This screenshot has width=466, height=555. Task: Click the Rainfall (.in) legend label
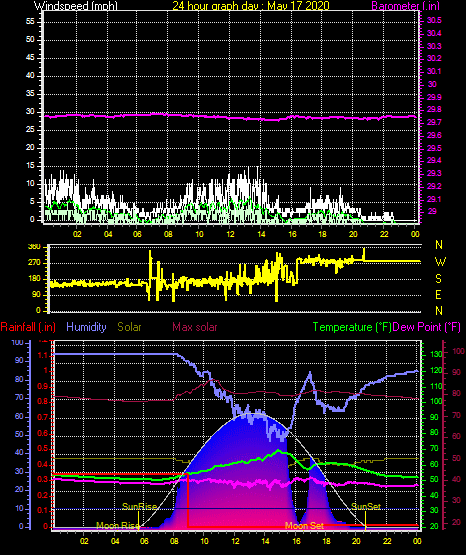[x=28, y=327]
